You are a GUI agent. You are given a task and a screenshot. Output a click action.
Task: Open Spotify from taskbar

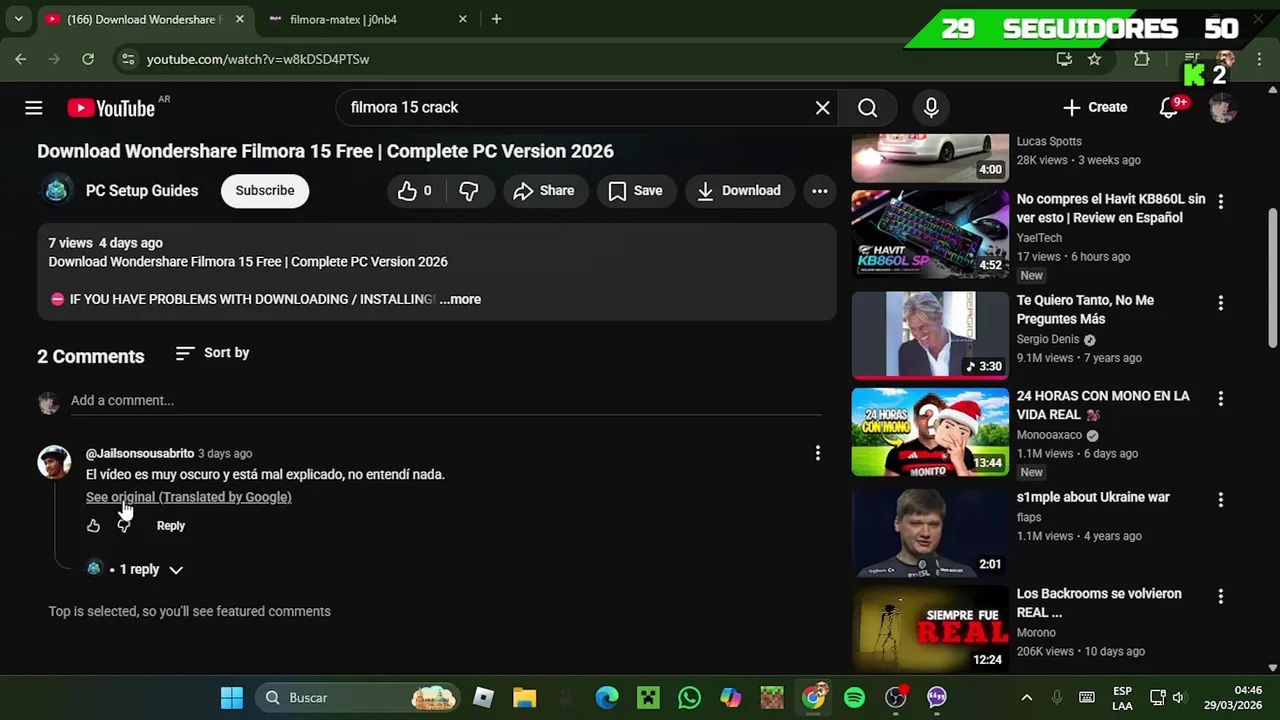[855, 697]
